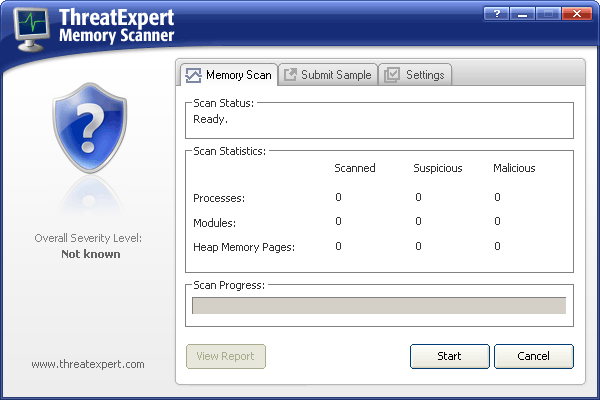This screenshot has width=600, height=400.
Task: Click the 'Modules:' row label
Action: pos(215,223)
